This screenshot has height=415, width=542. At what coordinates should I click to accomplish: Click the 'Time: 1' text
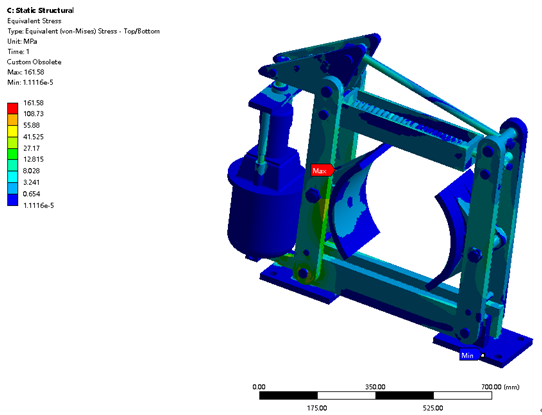tap(18, 51)
